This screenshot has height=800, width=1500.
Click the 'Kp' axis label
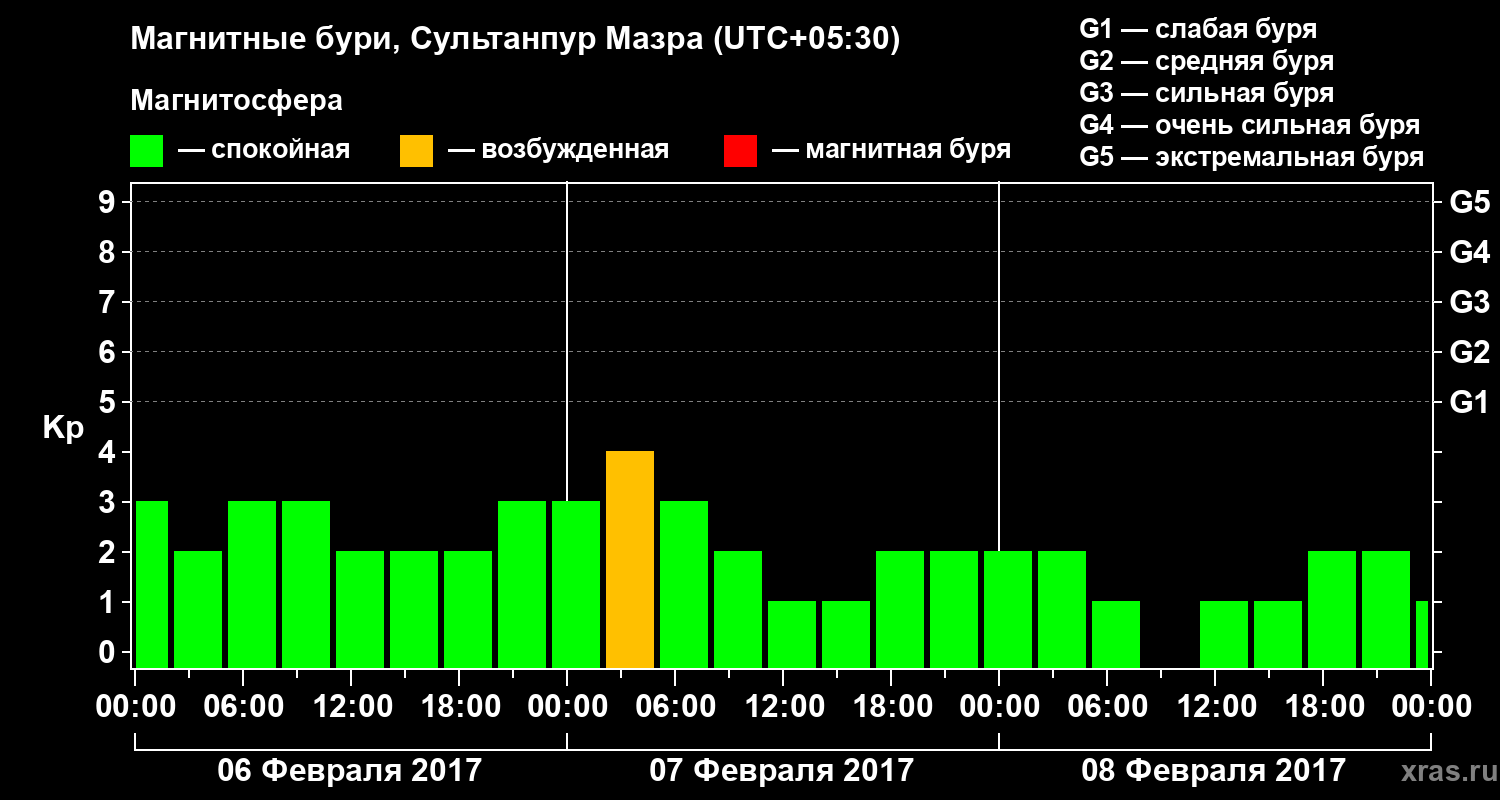(x=63, y=428)
